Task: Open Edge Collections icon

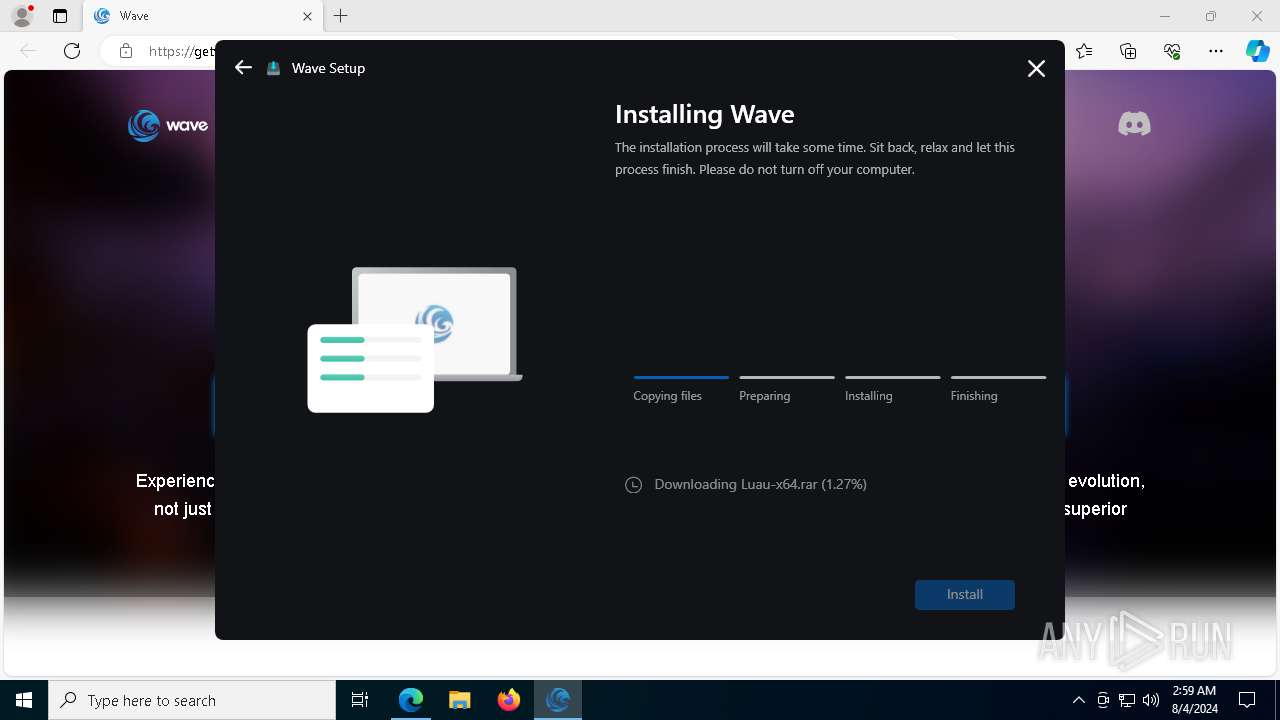Action: [1128, 51]
